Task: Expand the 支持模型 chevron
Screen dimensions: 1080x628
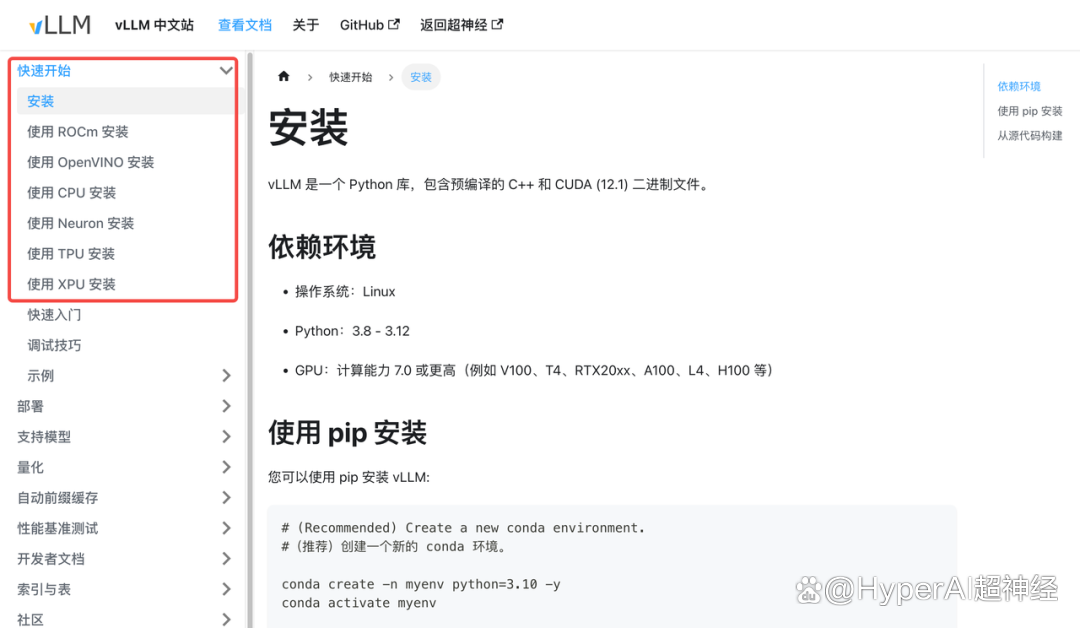Action: tap(226, 436)
